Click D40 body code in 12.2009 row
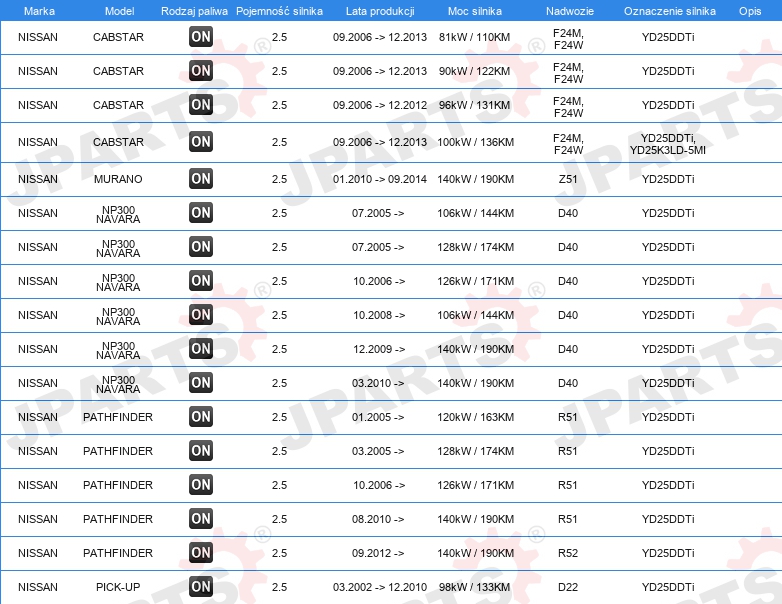 pyautogui.click(x=568, y=349)
